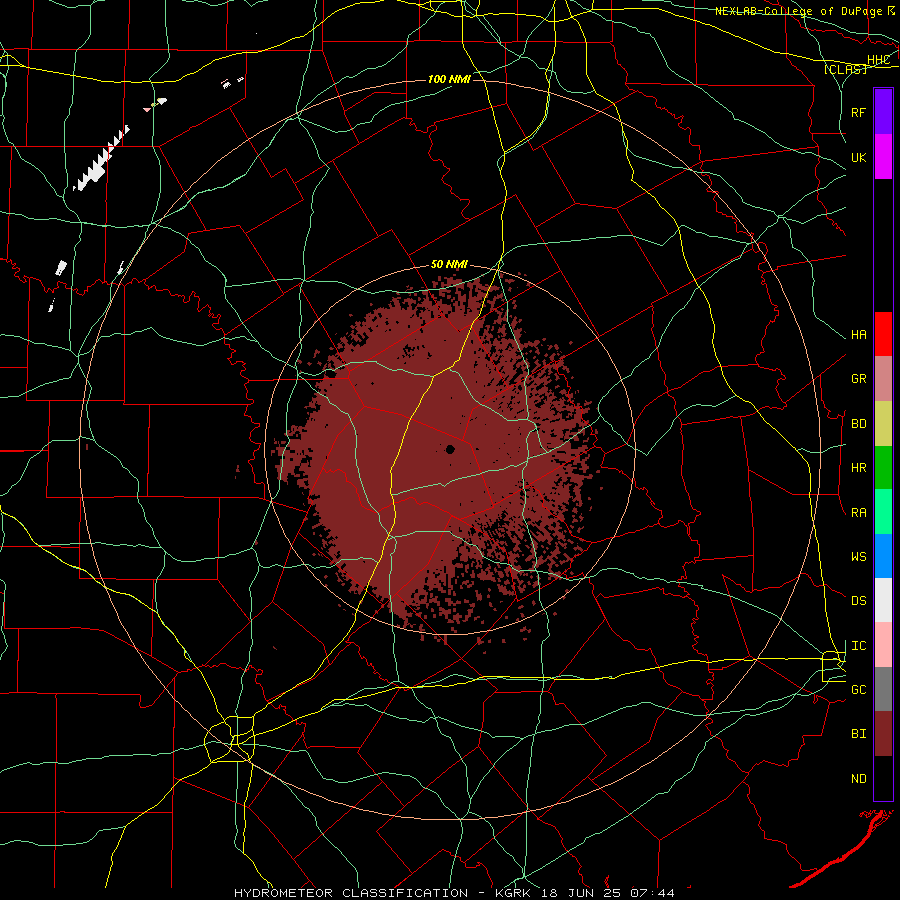
Task: Click the DS legend label
Action: (858, 601)
